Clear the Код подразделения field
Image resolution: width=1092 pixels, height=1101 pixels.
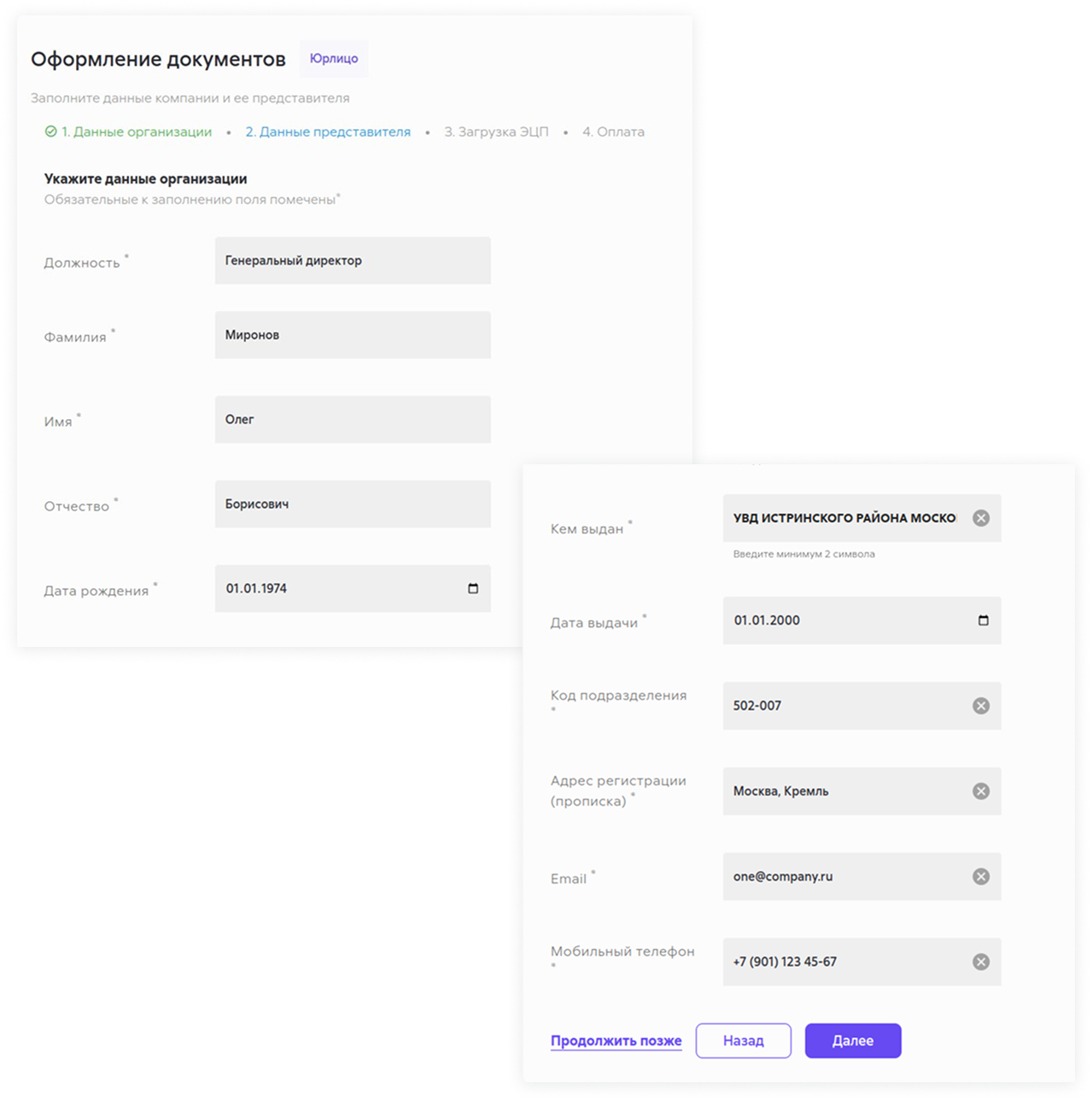coord(981,706)
